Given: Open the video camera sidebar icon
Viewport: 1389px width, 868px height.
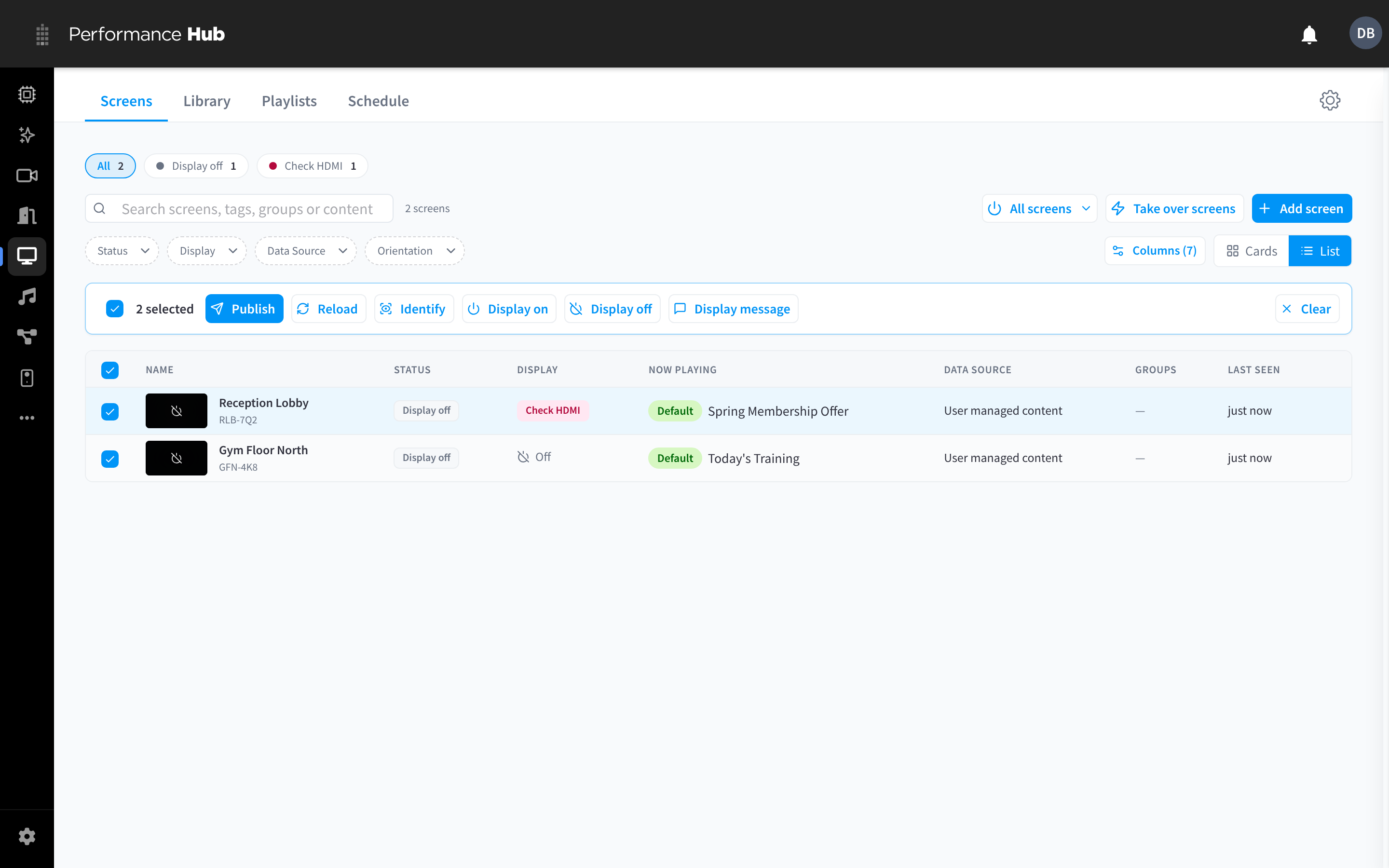Looking at the screenshot, I should pyautogui.click(x=27, y=176).
